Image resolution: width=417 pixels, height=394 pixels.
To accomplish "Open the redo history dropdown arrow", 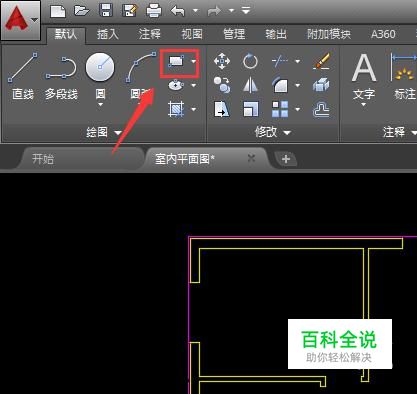I will coord(232,11).
